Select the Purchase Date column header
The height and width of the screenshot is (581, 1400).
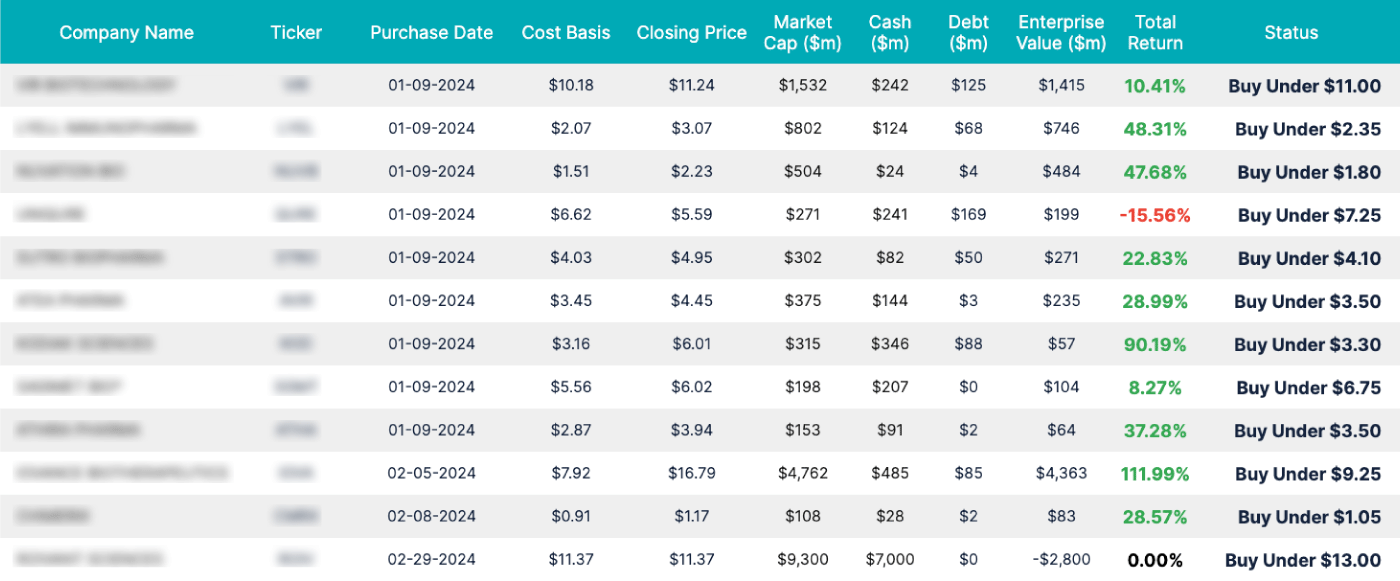(x=431, y=32)
